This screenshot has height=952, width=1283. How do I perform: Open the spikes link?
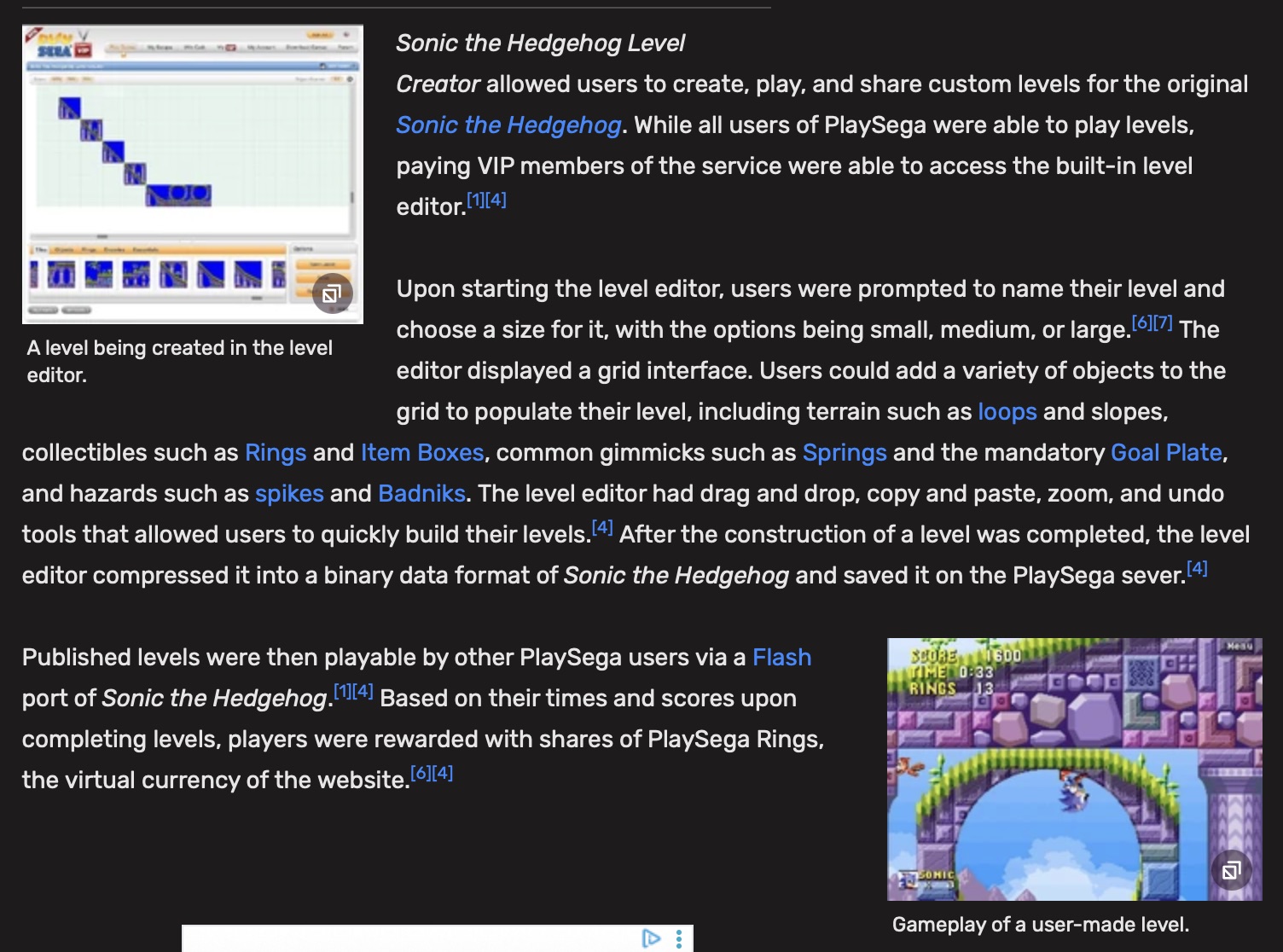click(x=289, y=494)
